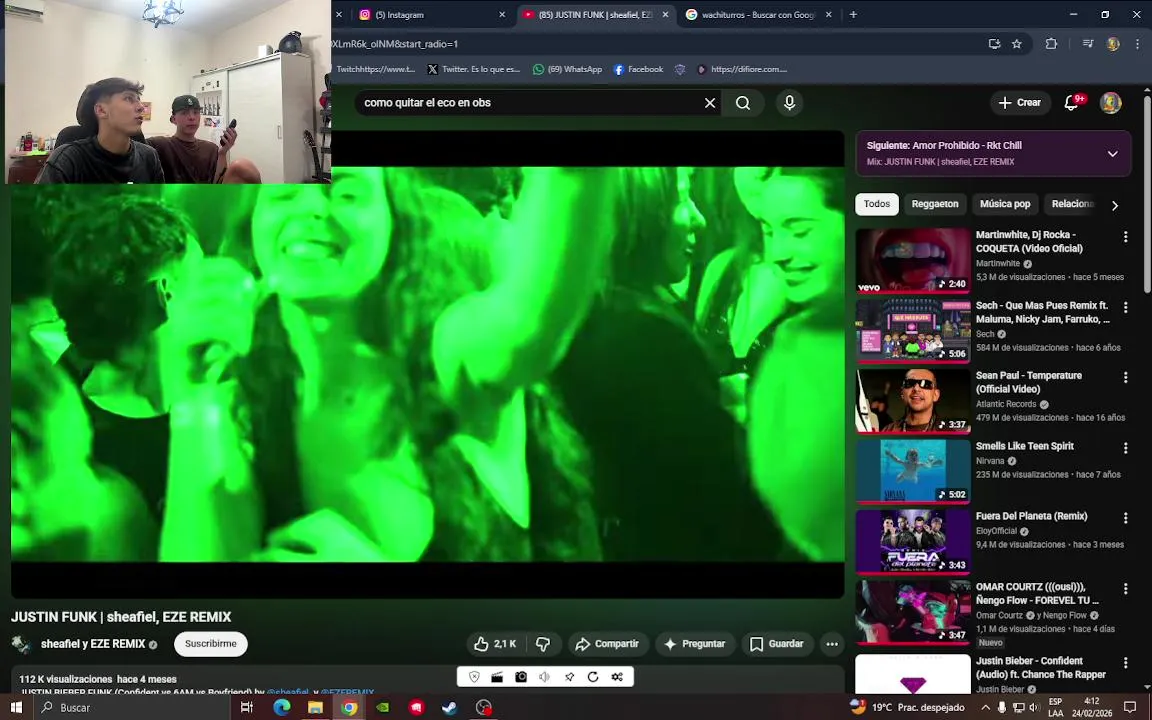Image resolution: width=1152 pixels, height=720 pixels.
Task: Open options for OMAR COURTZ video
Action: coord(1125,589)
